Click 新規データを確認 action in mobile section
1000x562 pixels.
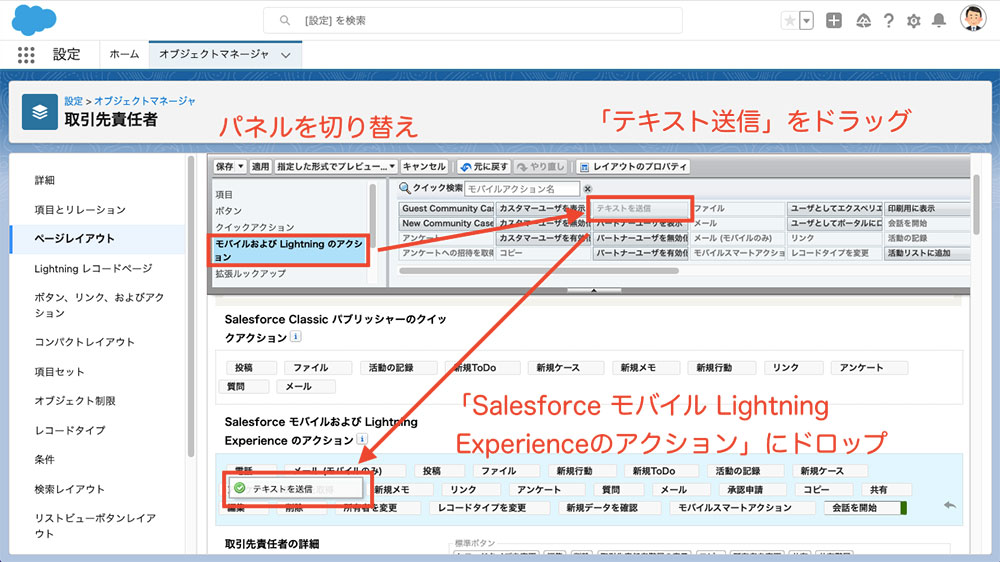[x=611, y=508]
